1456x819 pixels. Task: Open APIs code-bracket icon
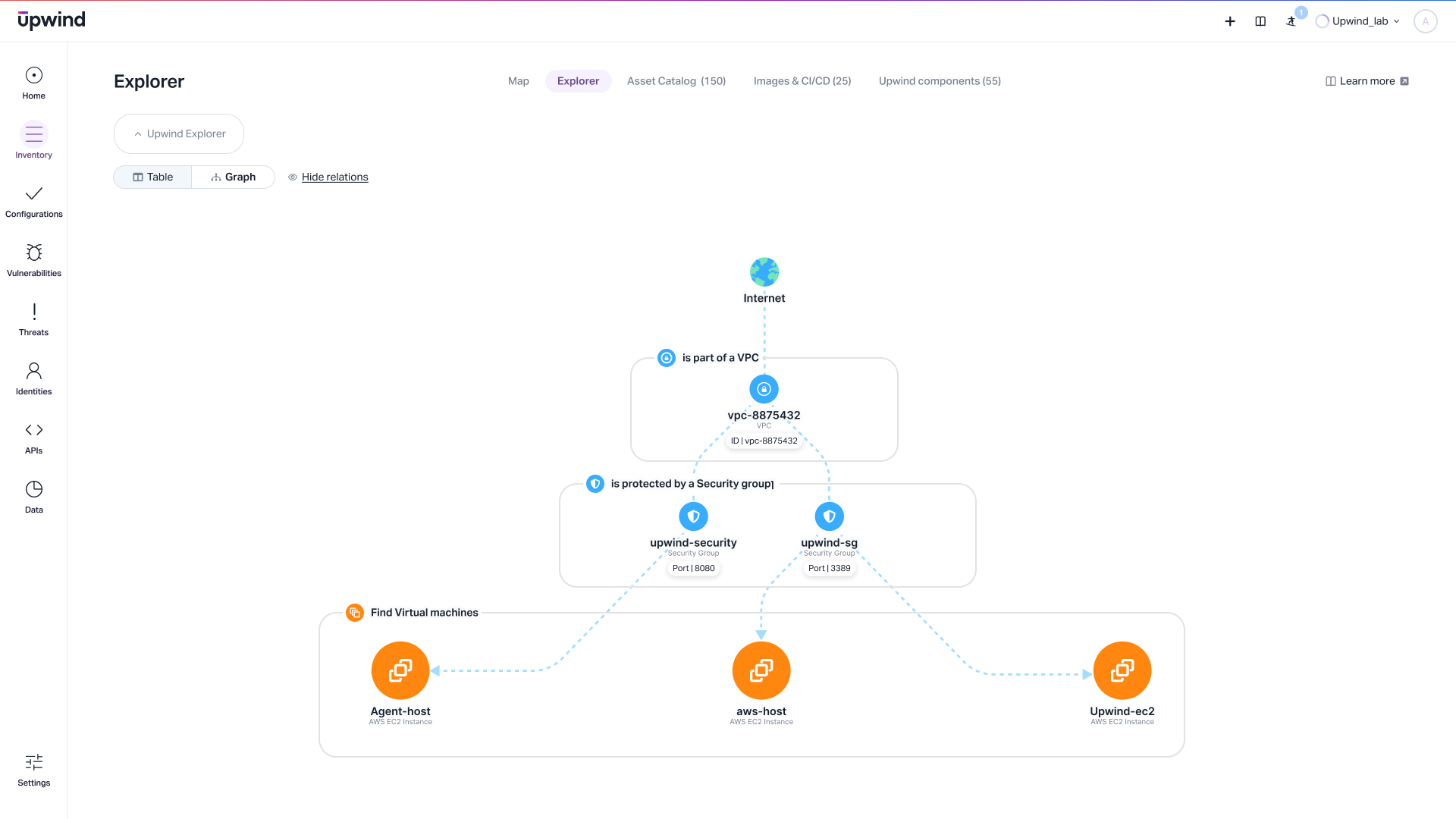[x=34, y=430]
